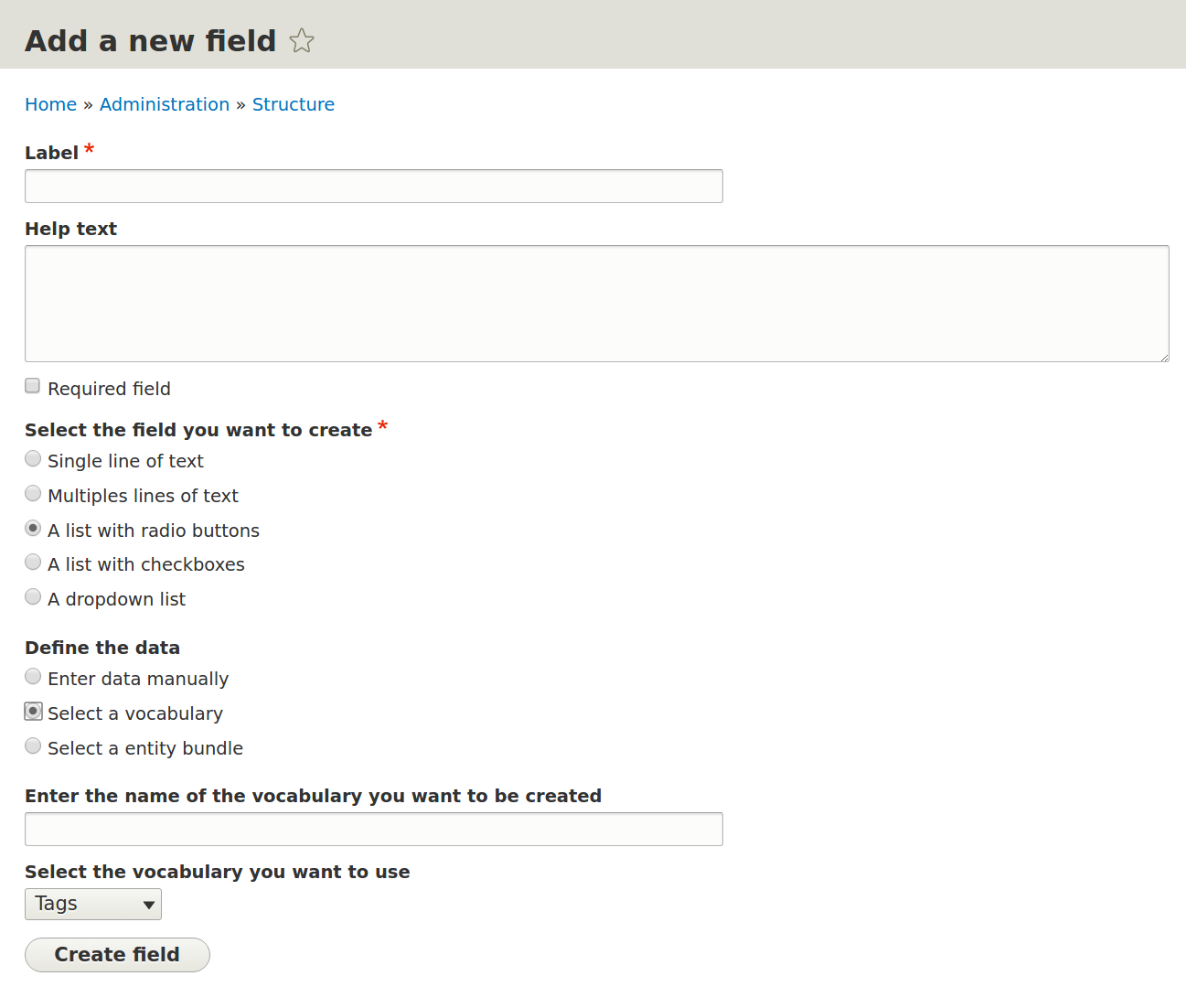This screenshot has width=1186, height=1008.
Task: Choose A list with checkboxes option
Action: [33, 562]
